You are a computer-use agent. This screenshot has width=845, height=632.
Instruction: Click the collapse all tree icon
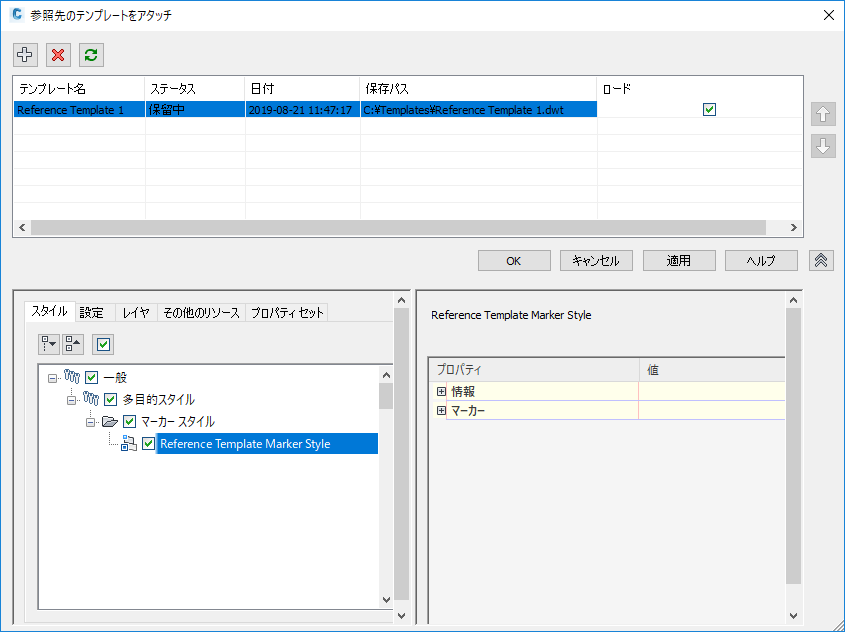(x=73, y=344)
